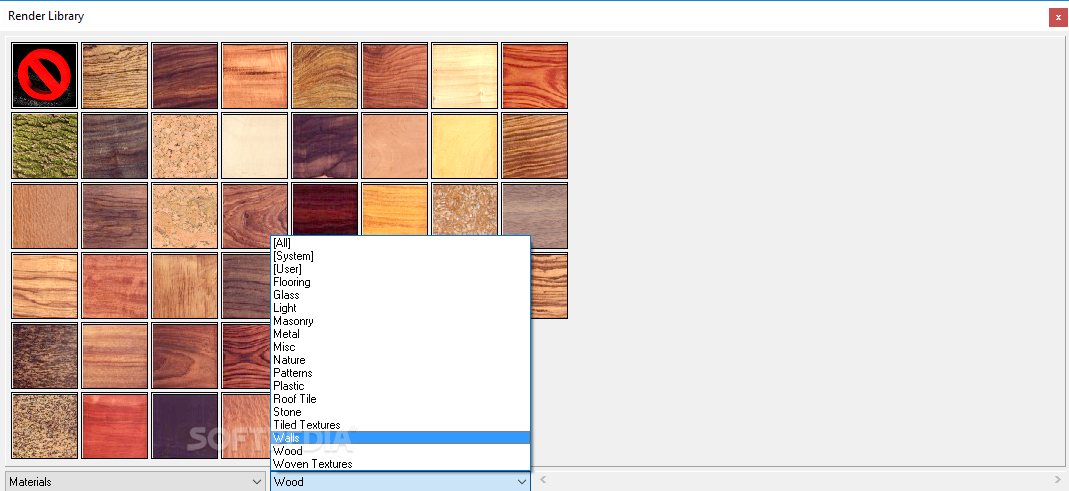1069x491 pixels.
Task: Select the Flooring category
Action: (x=400, y=282)
